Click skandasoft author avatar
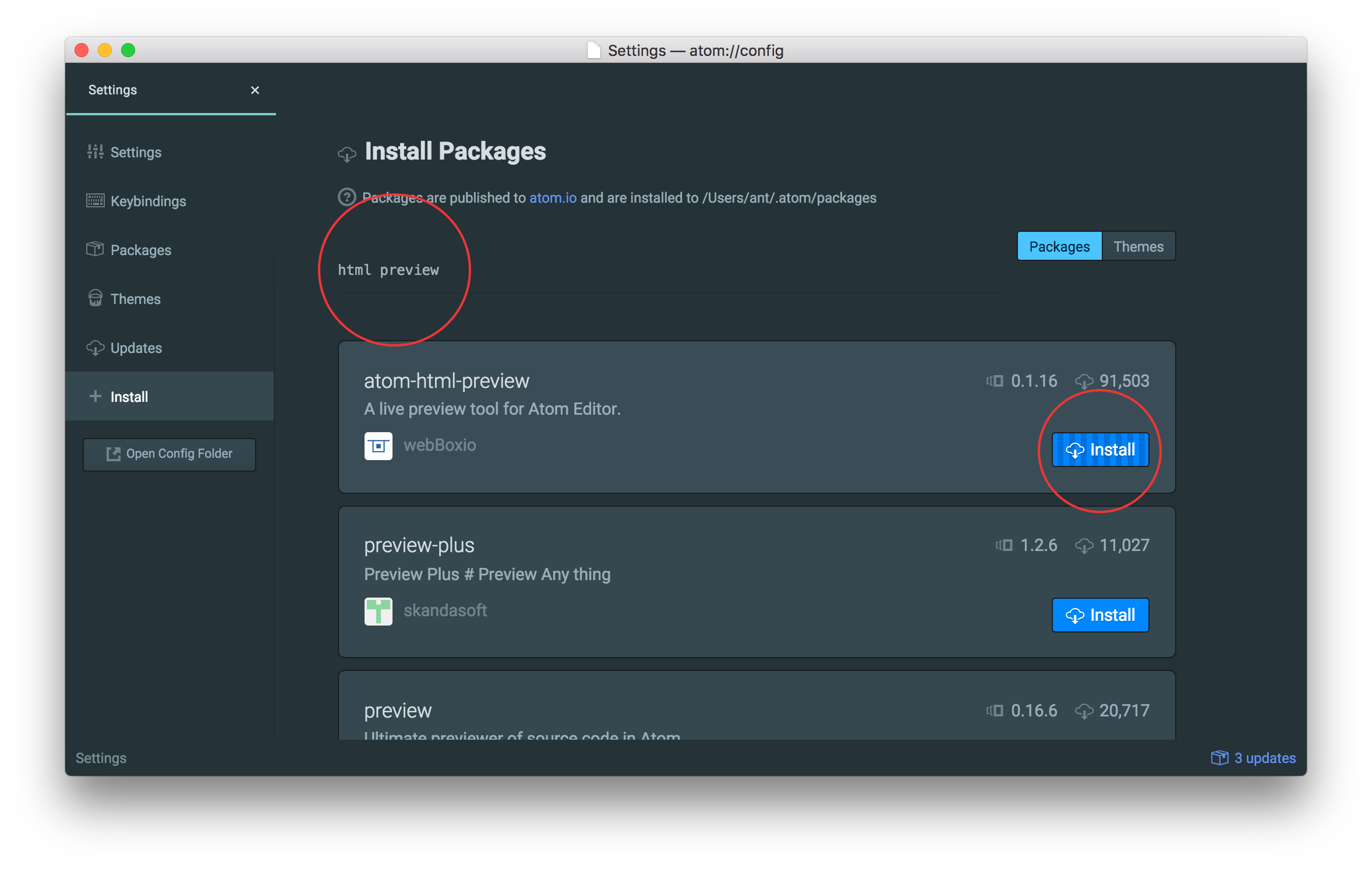The width and height of the screenshot is (1372, 869). [379, 612]
